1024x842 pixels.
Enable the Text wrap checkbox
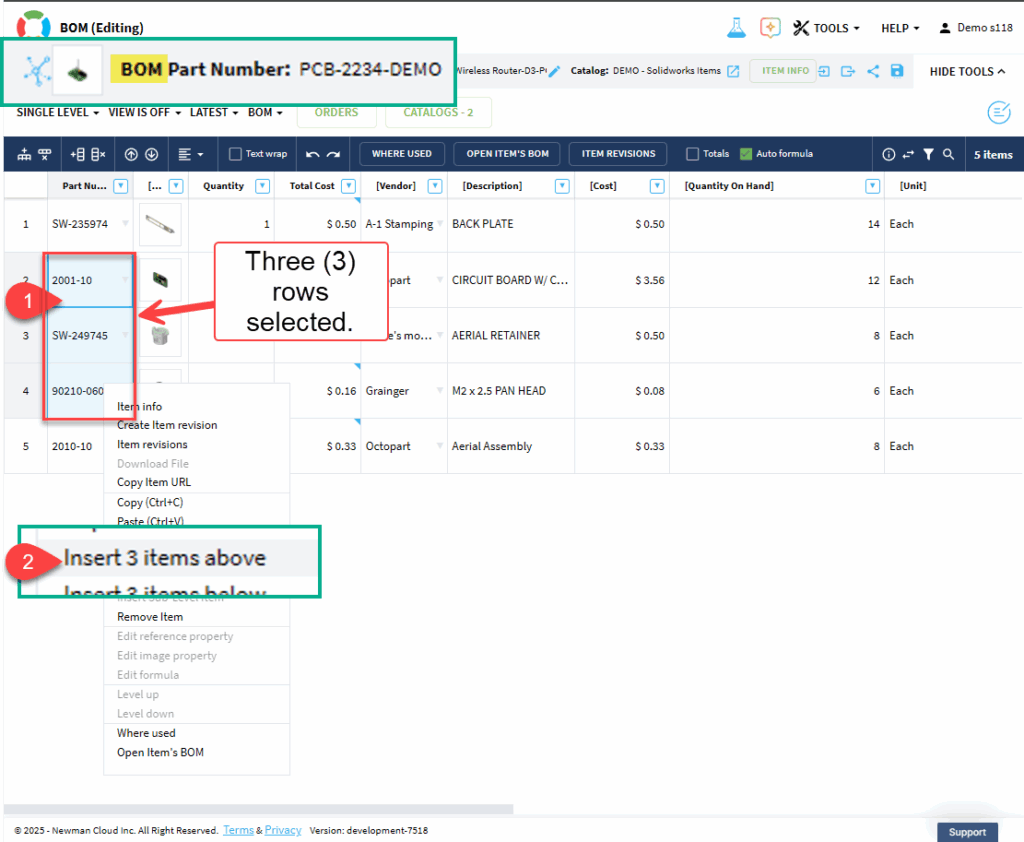(235, 154)
